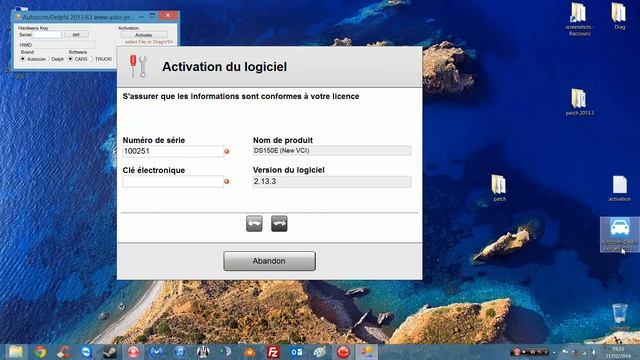This screenshot has width=640, height=360.
Task: Open File Explorer from the taskbar
Action: click(16, 352)
